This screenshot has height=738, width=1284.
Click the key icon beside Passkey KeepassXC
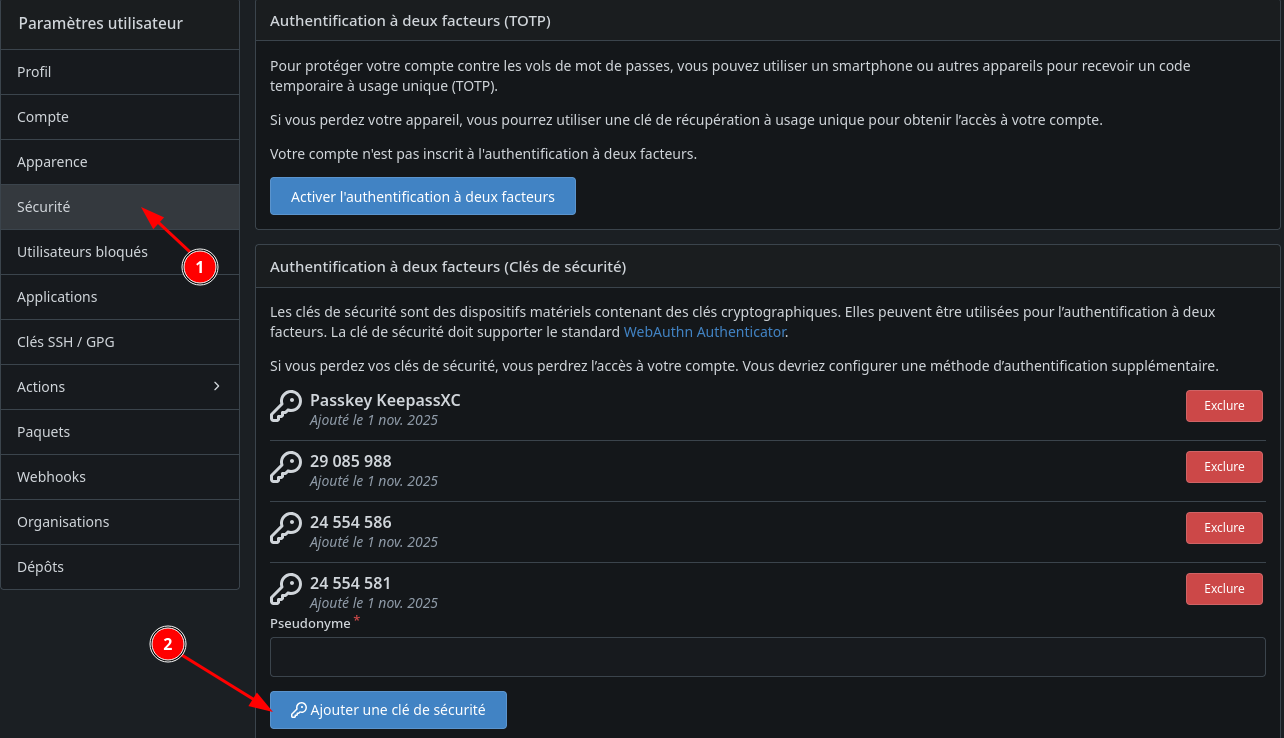(x=286, y=407)
